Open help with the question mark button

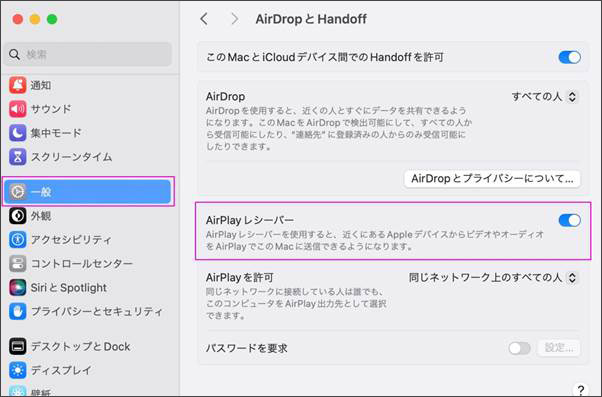coord(581,390)
